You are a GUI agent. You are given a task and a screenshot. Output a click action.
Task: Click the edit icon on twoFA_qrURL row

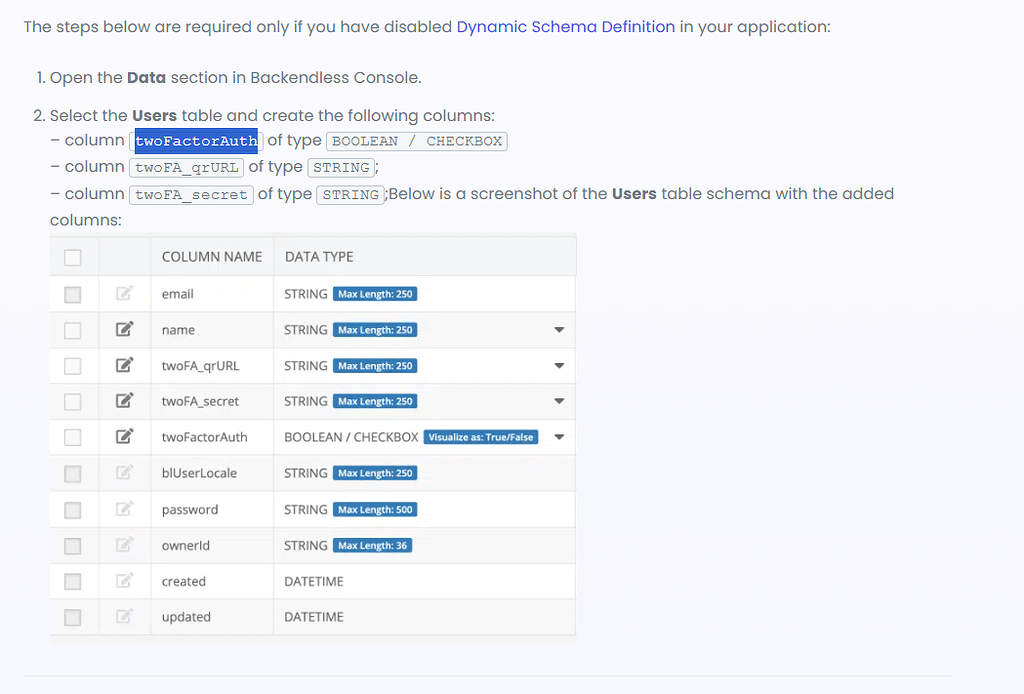(124, 365)
